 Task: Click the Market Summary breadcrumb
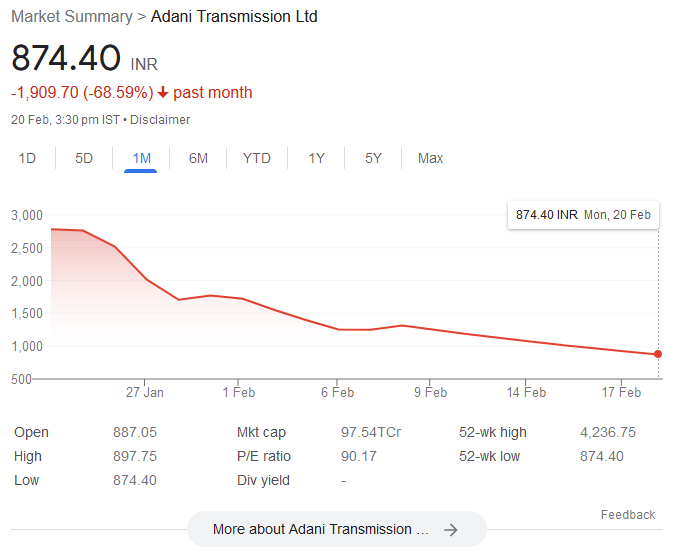71,17
